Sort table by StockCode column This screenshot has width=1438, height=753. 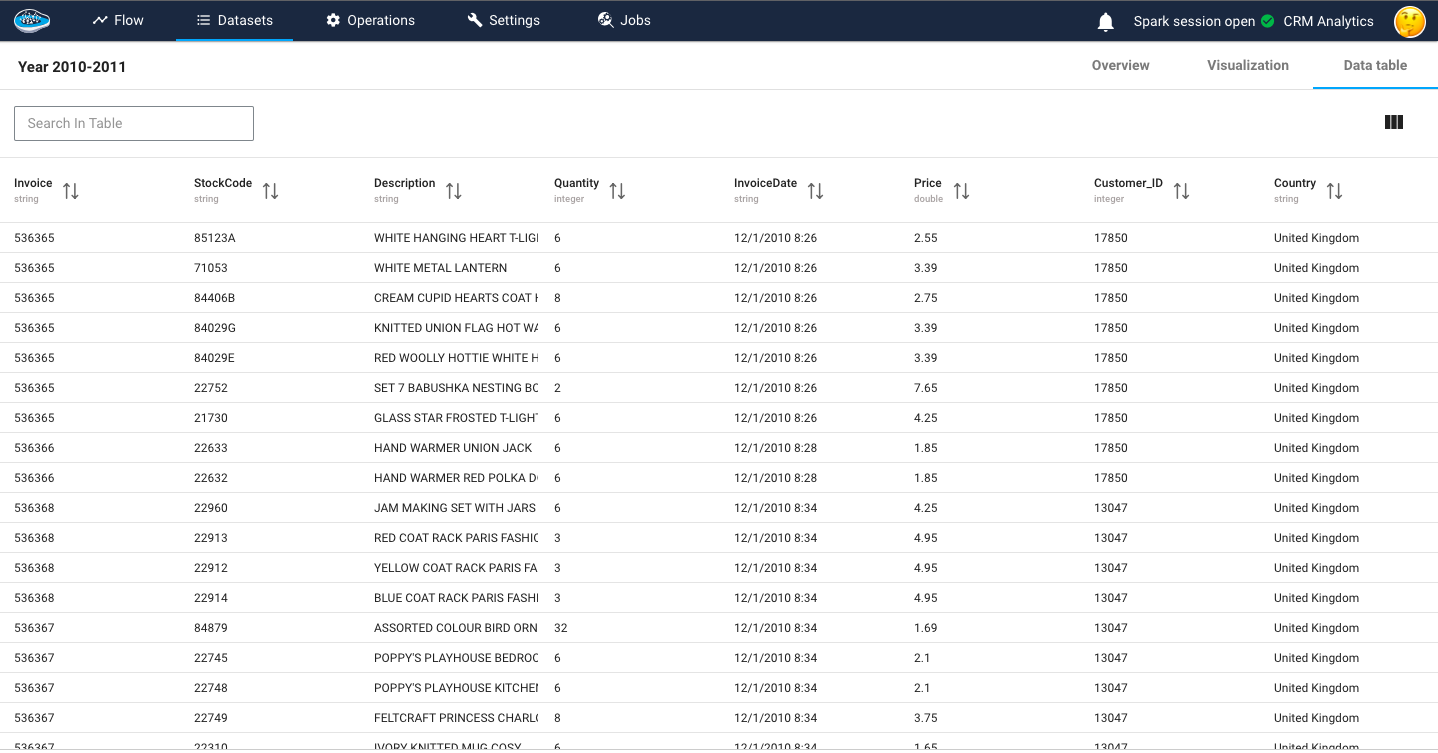(270, 191)
